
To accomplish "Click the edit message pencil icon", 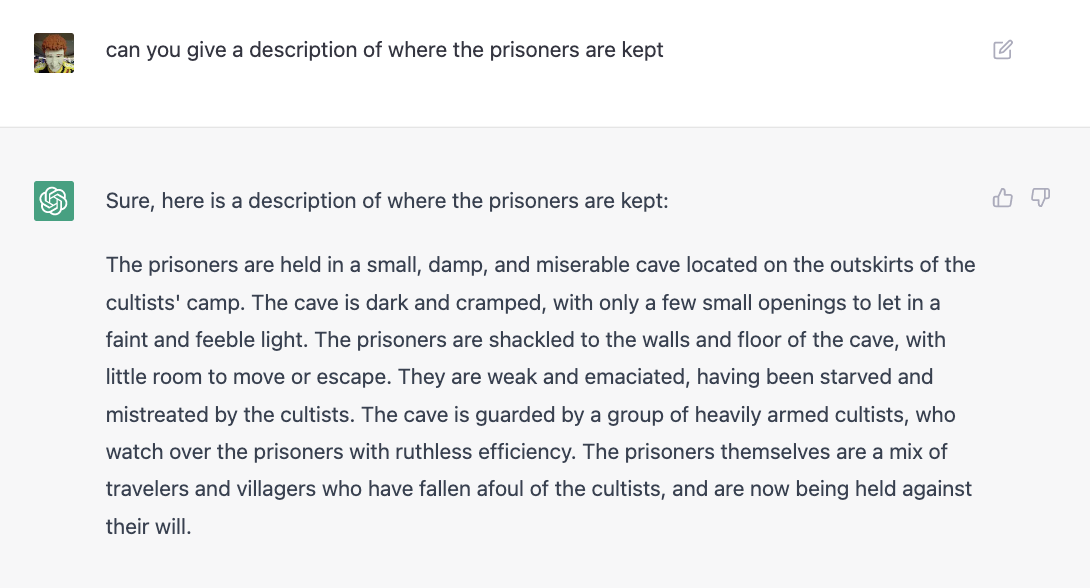I will point(1002,50).
